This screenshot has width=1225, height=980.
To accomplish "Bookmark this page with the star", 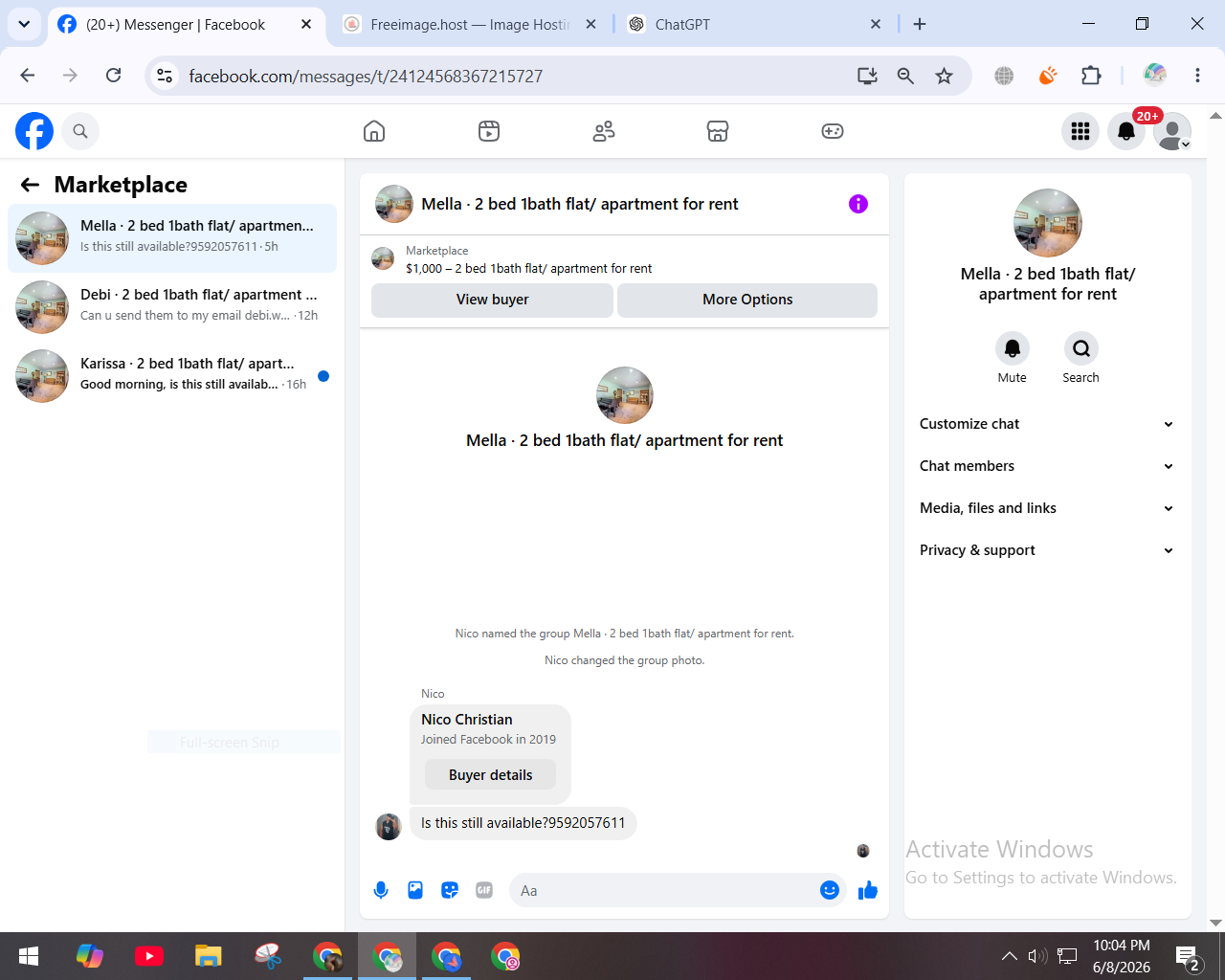I will [945, 76].
